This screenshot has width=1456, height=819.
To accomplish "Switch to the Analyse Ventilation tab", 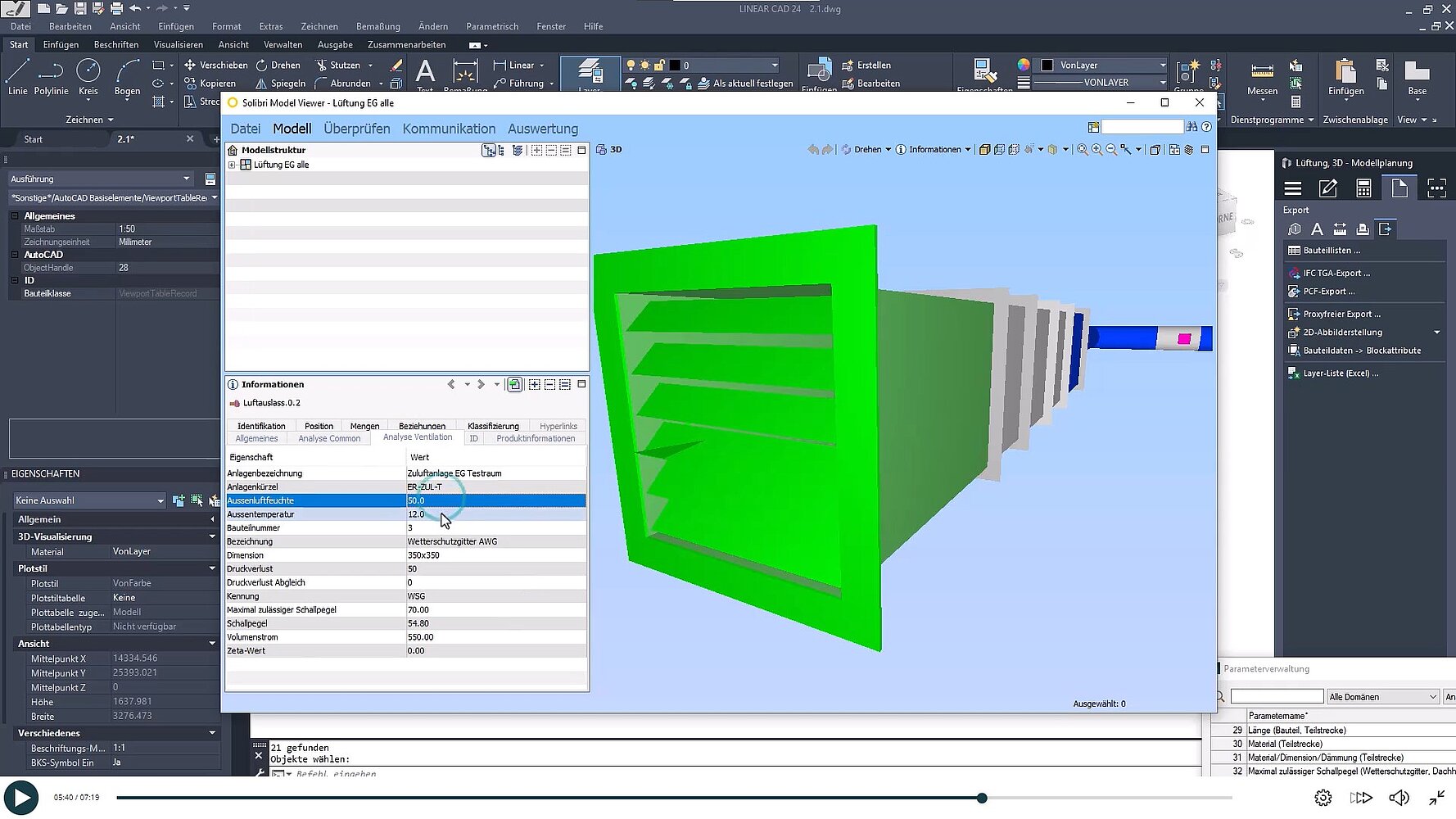I will (418, 437).
